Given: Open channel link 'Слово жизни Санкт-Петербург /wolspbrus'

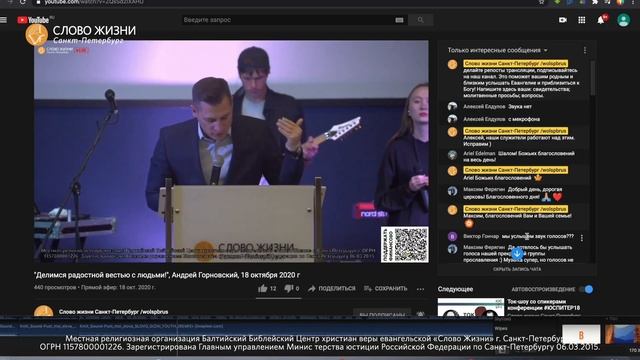Looking at the screenshot, I should pos(113,312).
